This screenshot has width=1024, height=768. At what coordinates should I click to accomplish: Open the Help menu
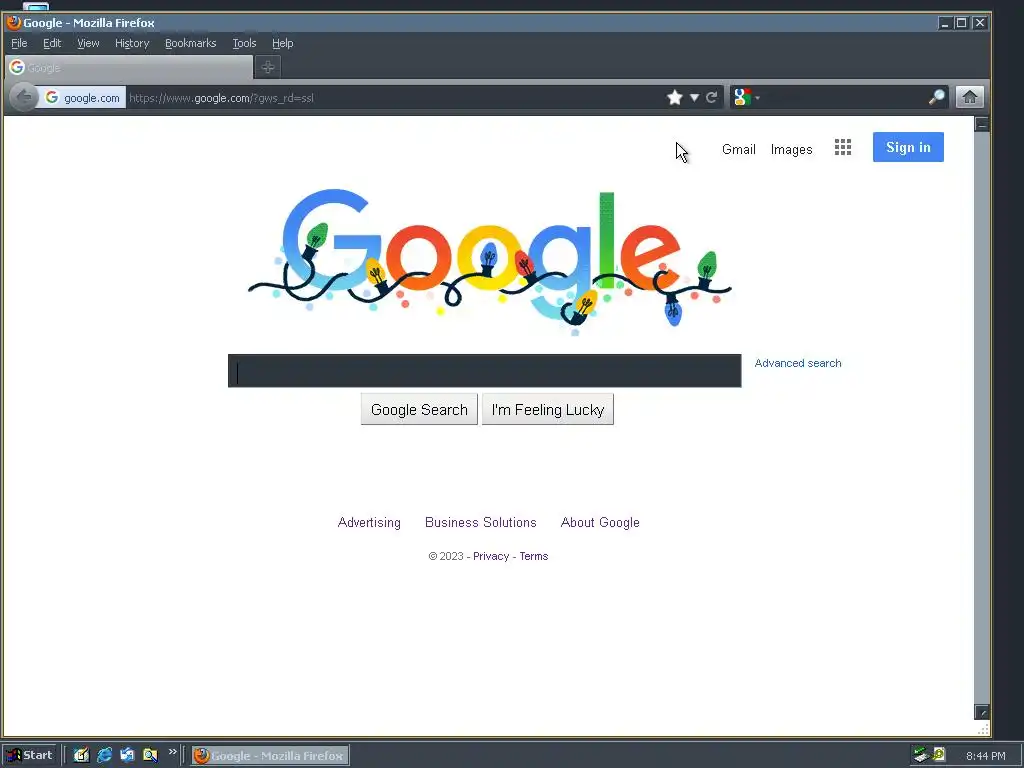click(x=282, y=43)
